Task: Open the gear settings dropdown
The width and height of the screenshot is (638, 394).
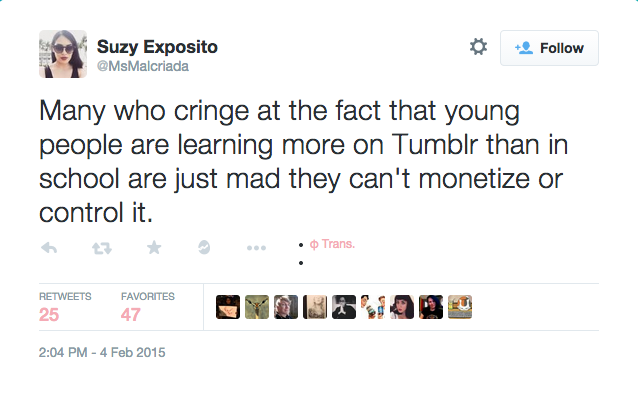Action: pos(478,47)
